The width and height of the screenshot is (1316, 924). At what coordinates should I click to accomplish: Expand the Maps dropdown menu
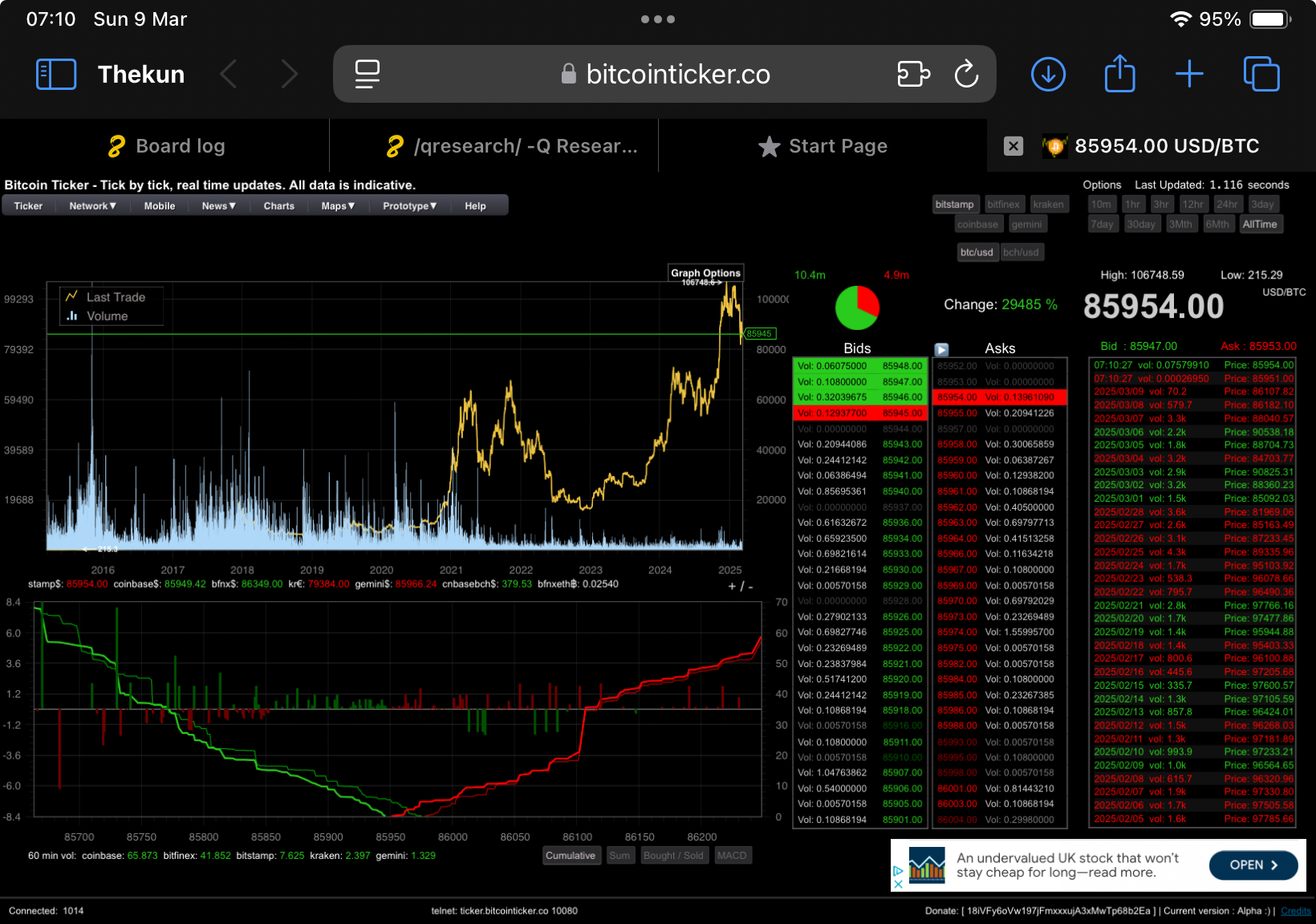[338, 206]
